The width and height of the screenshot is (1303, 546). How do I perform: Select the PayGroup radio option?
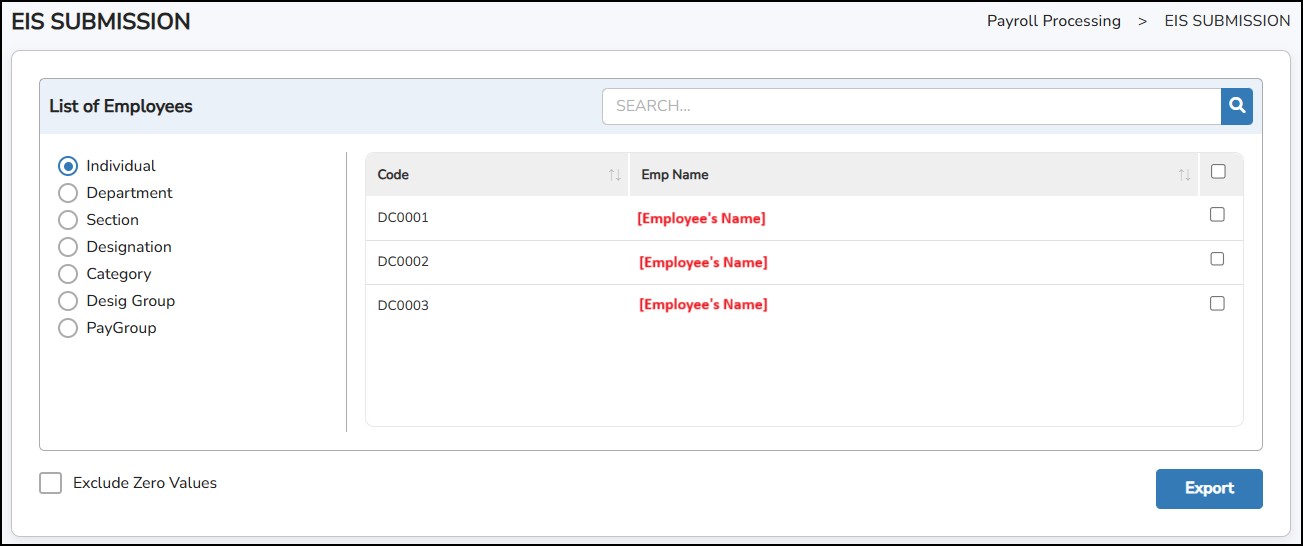pos(68,328)
